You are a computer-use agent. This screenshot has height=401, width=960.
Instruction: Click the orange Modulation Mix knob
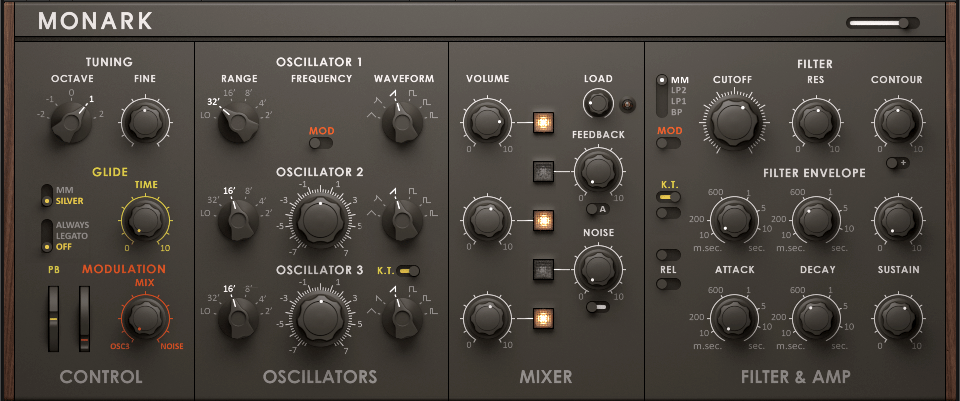[146, 318]
